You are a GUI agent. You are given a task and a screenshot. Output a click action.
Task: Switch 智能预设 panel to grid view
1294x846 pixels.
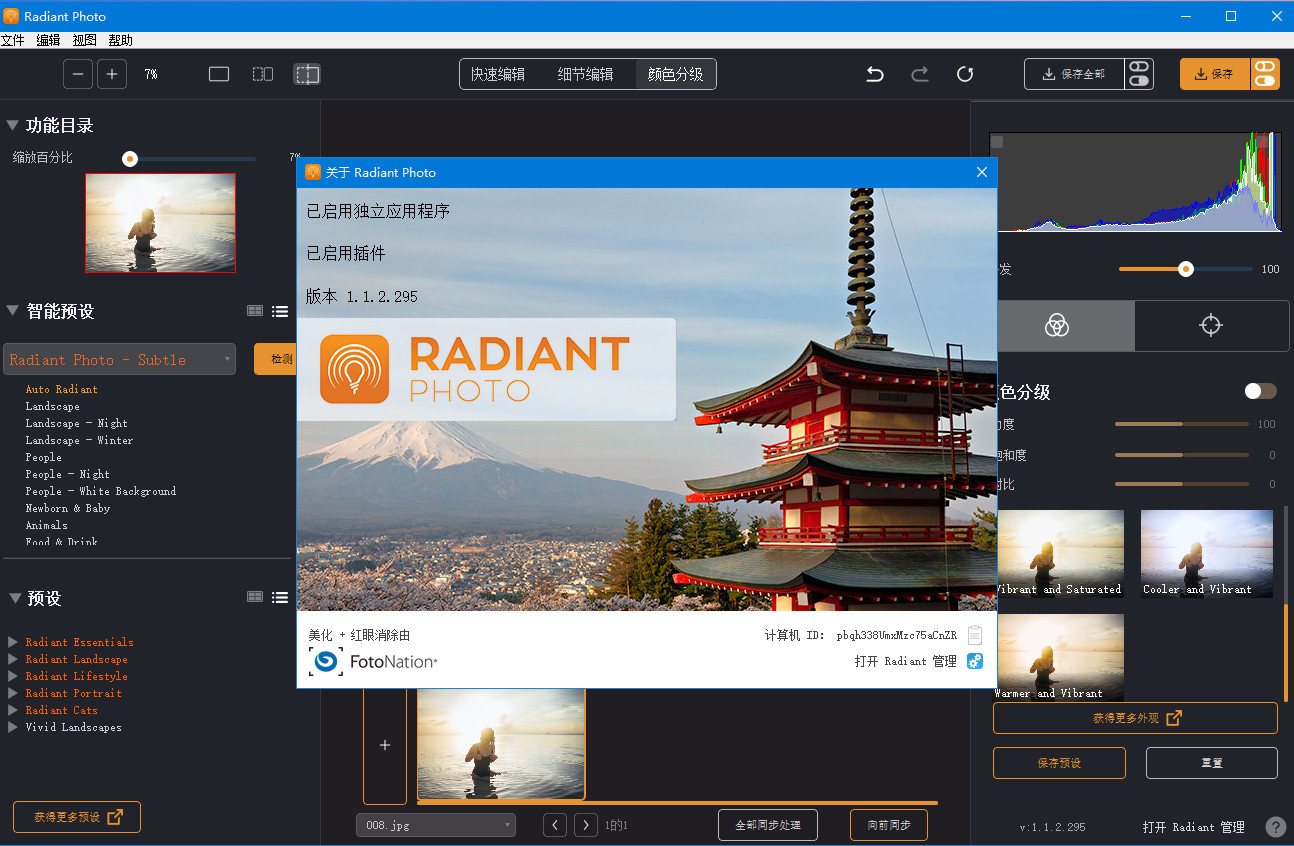pyautogui.click(x=254, y=310)
